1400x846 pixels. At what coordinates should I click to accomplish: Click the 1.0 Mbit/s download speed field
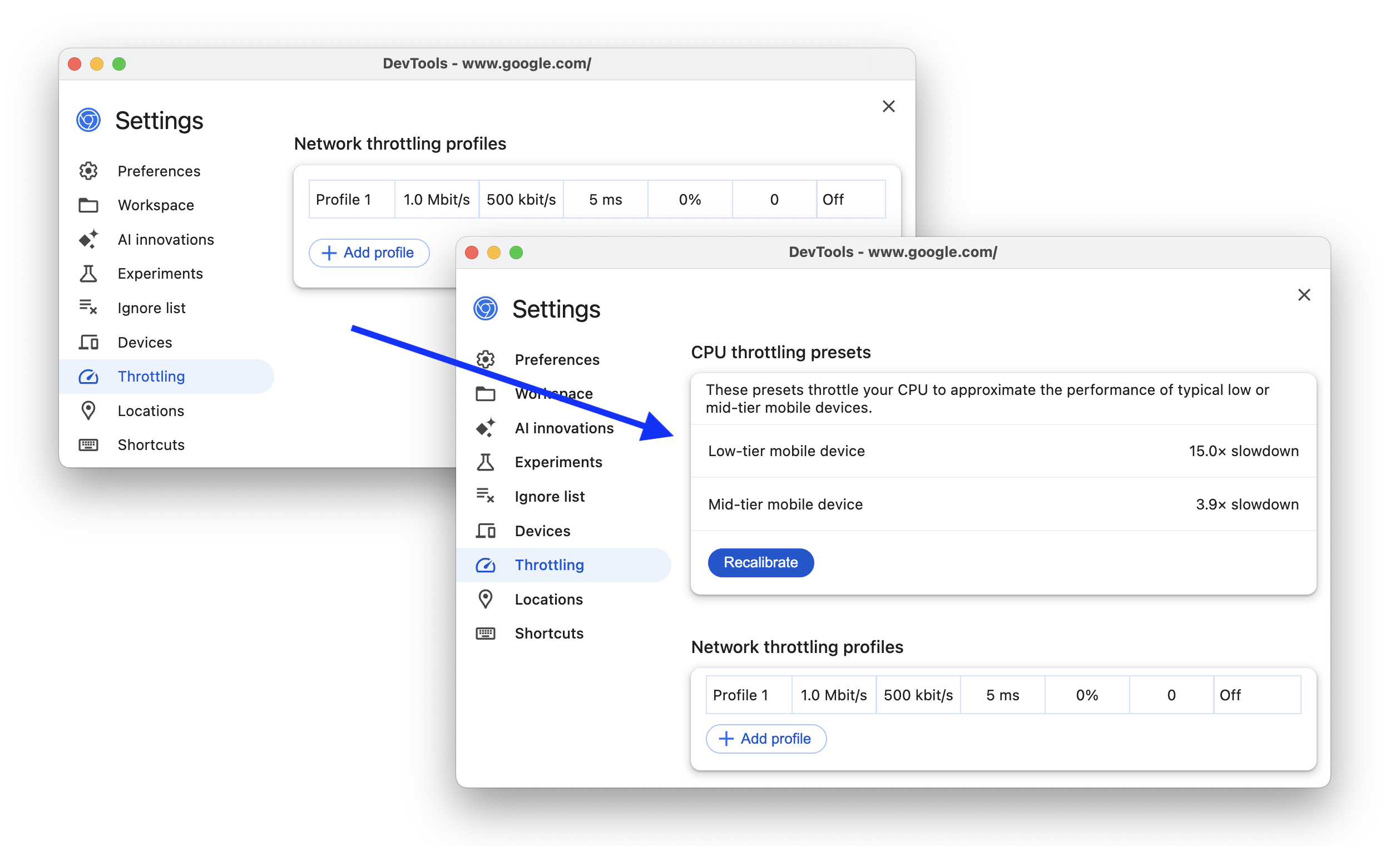coord(831,694)
